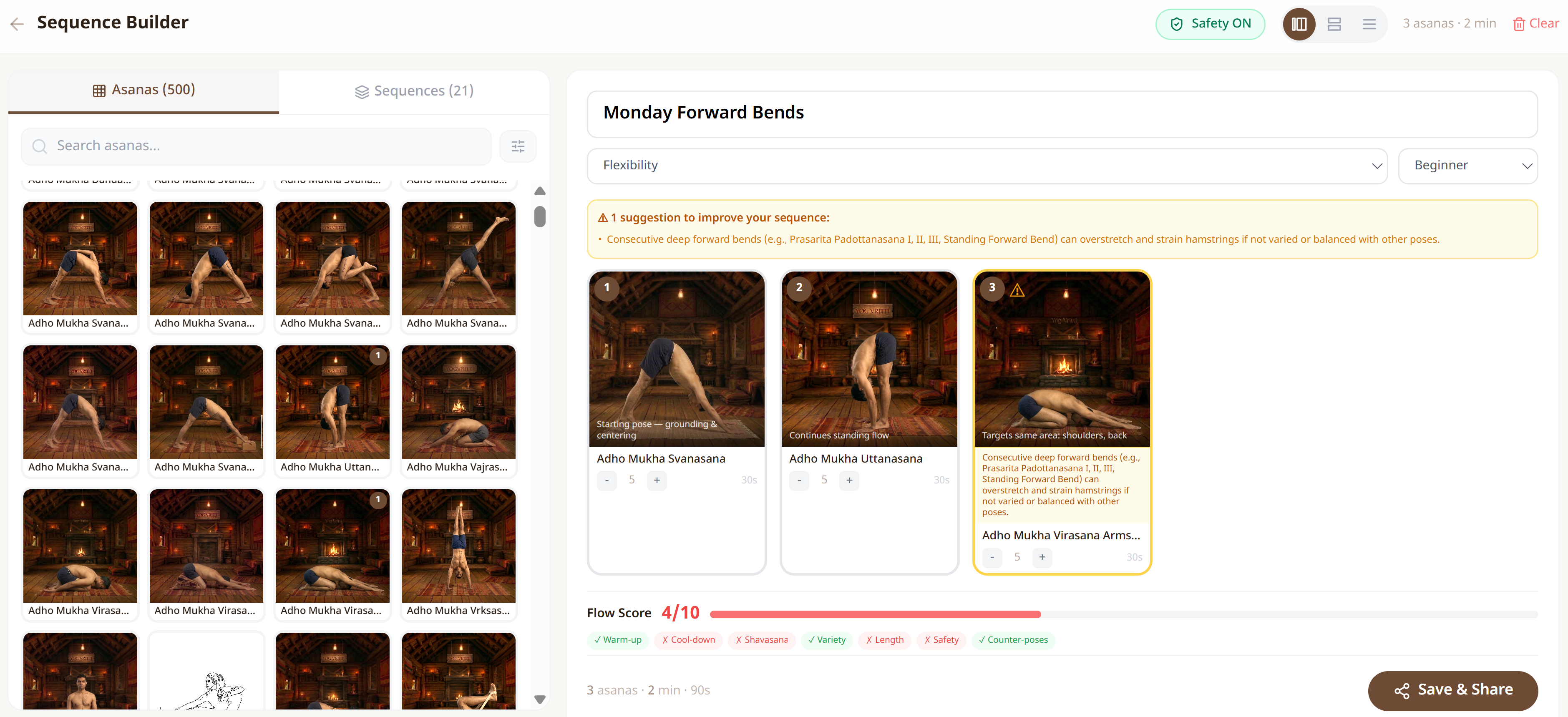Switch to stacked rows view

click(x=1334, y=24)
